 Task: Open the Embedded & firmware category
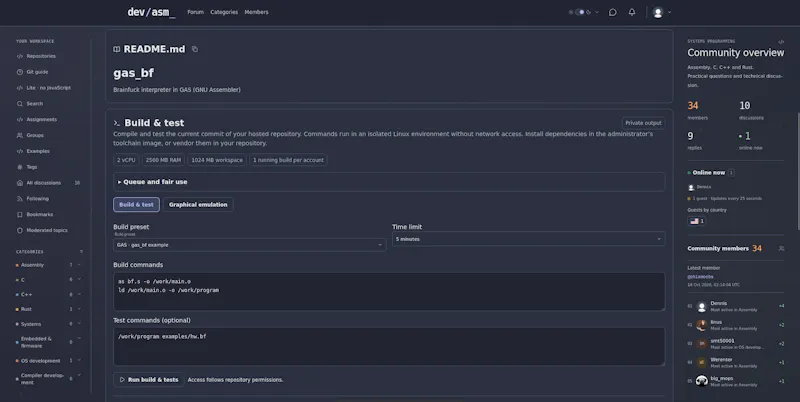pyautogui.click(x=36, y=342)
